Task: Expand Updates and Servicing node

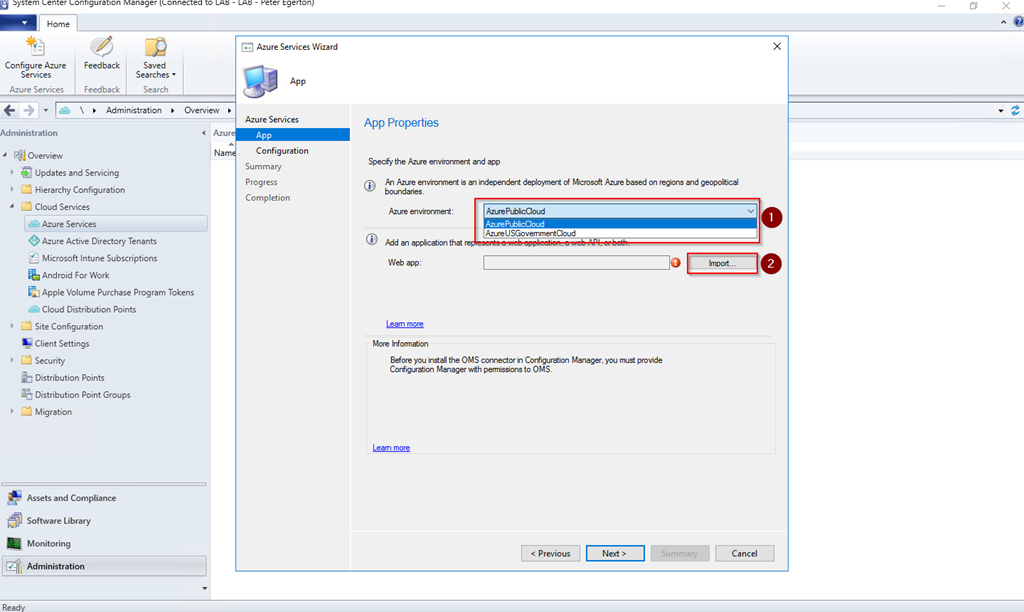Action: (13, 173)
